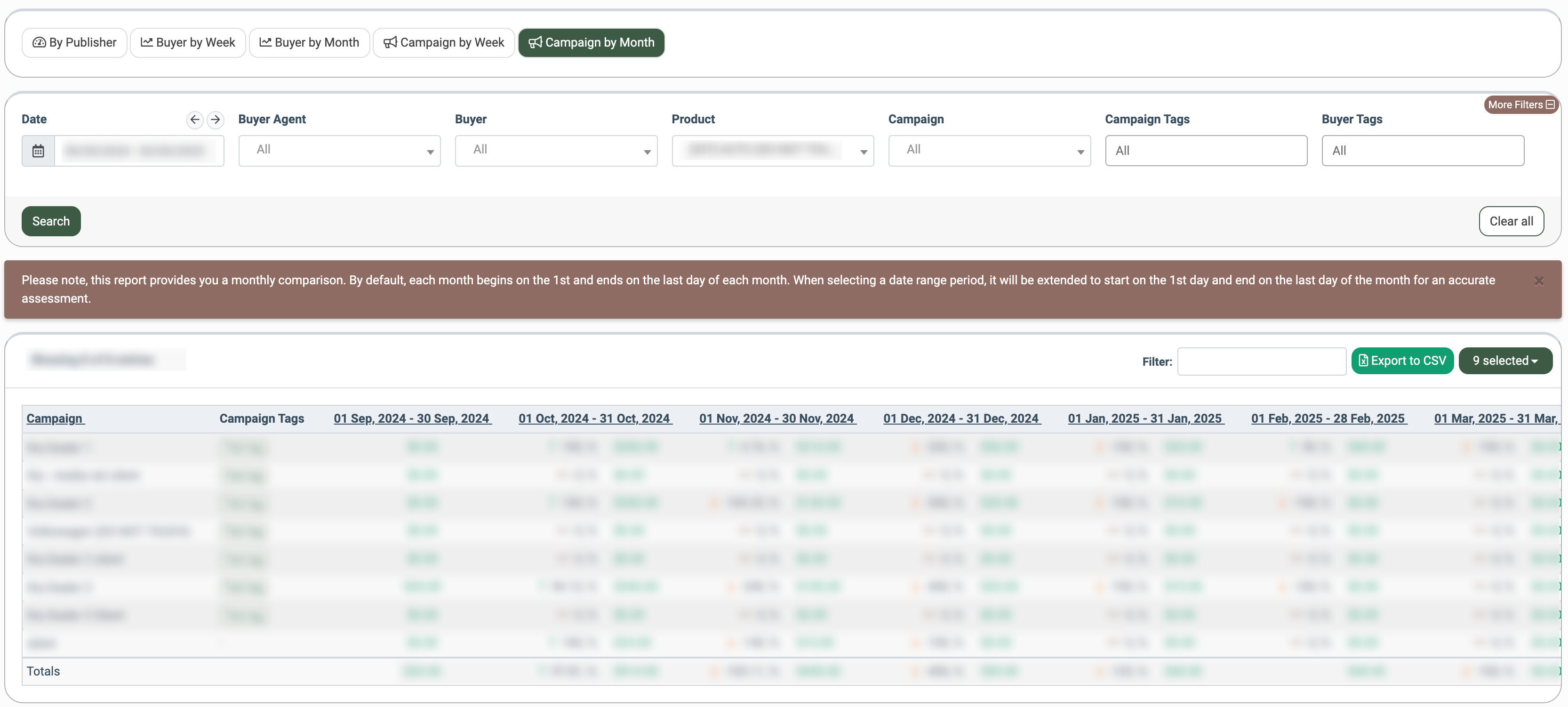Export the table to CSV
The image size is (1568, 707).
tap(1402, 361)
